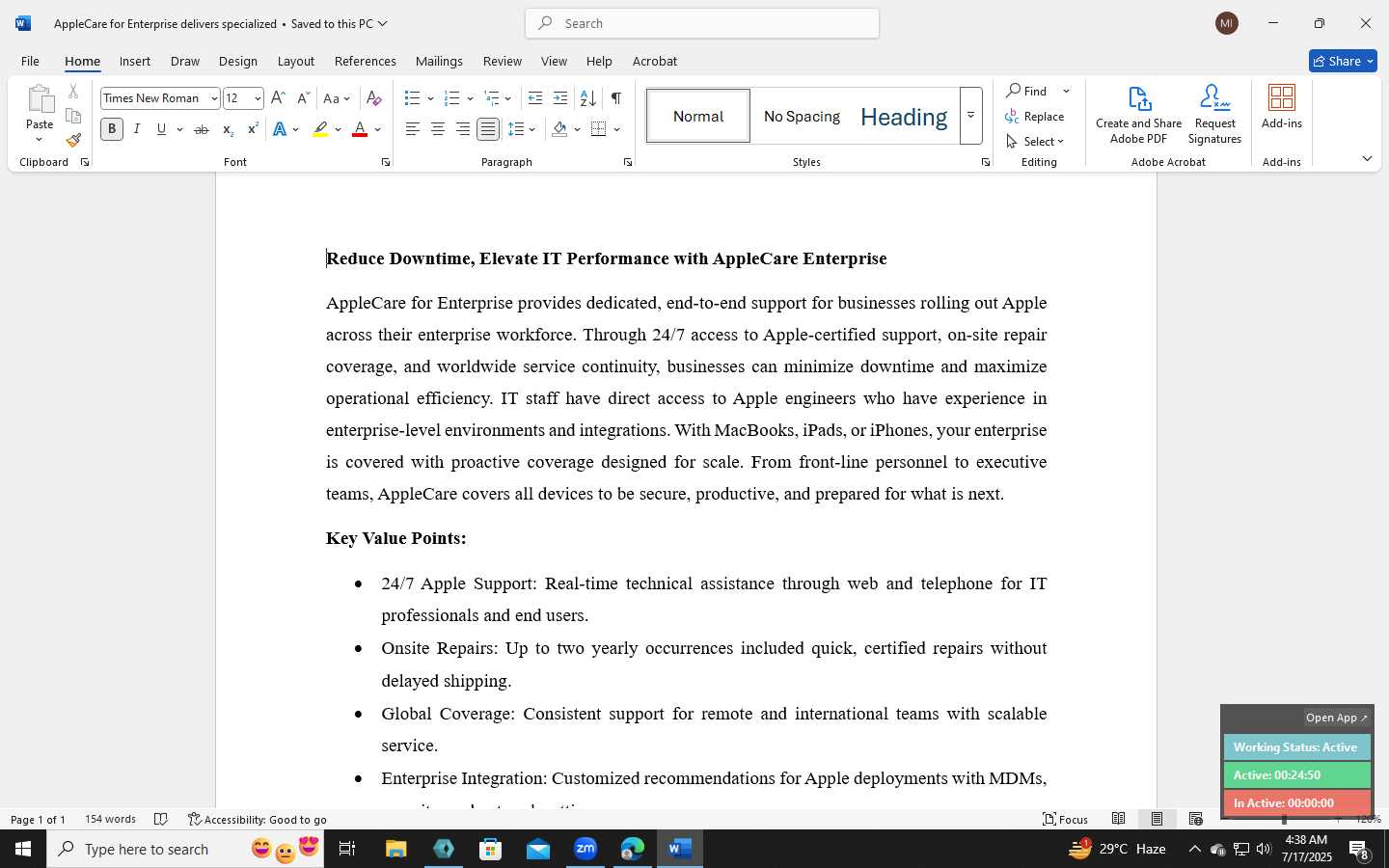Screen dimensions: 1389x868
Task: Click the Search box in title bar
Action: pyautogui.click(x=702, y=23)
